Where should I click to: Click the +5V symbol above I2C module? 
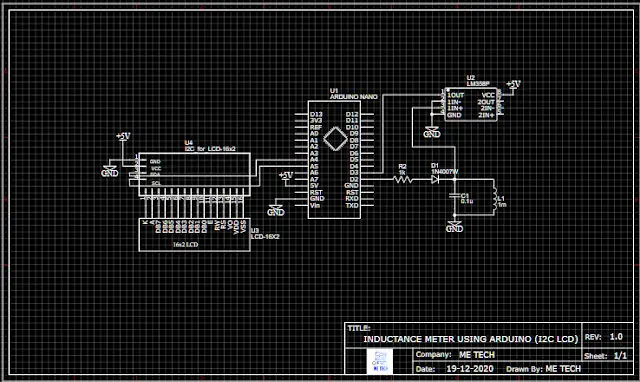[123, 137]
